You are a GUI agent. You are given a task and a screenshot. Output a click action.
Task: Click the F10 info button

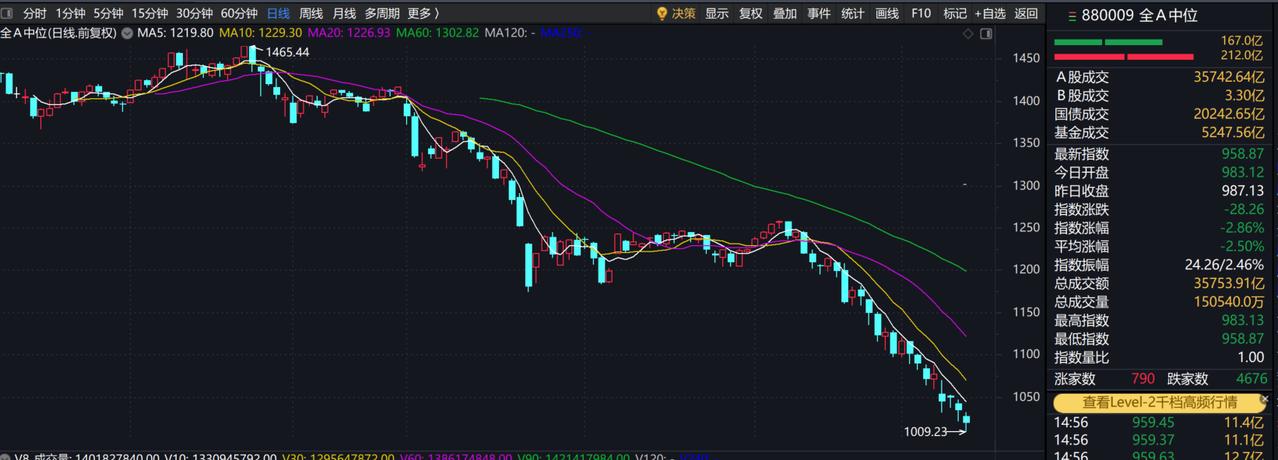pyautogui.click(x=921, y=14)
